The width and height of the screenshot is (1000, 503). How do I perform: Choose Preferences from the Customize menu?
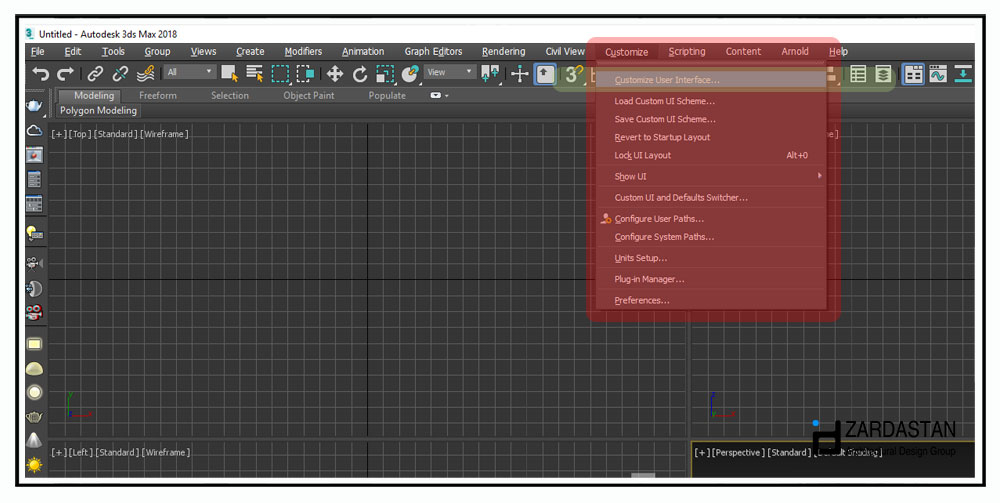coord(641,300)
